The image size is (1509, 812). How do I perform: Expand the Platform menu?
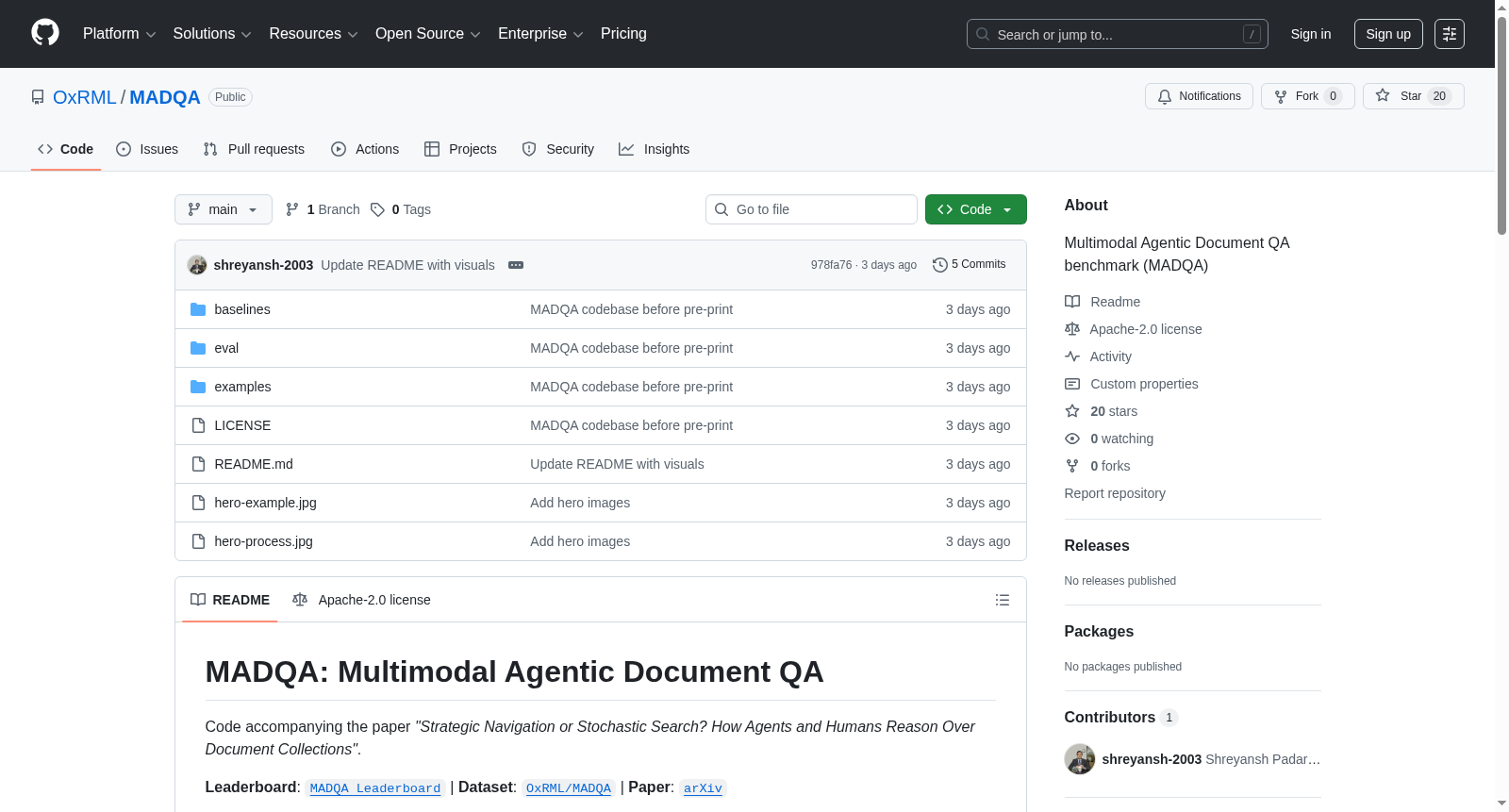coord(119,34)
